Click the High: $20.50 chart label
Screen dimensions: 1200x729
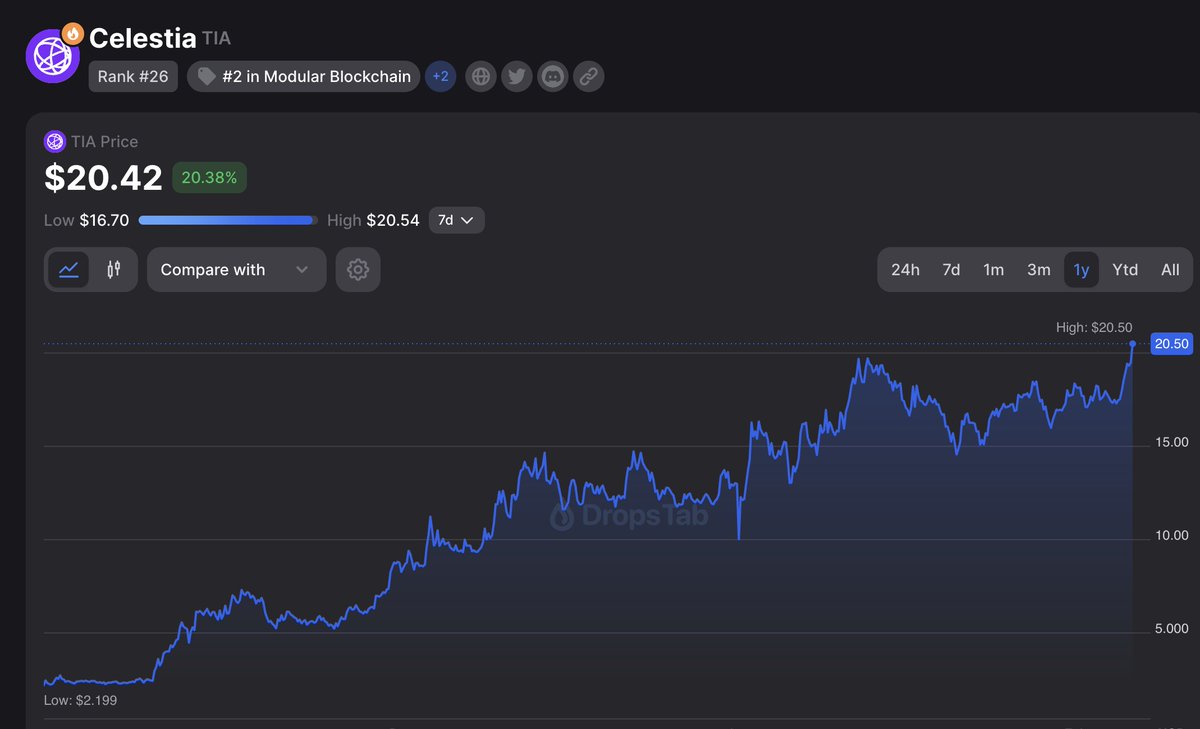(x=1094, y=328)
